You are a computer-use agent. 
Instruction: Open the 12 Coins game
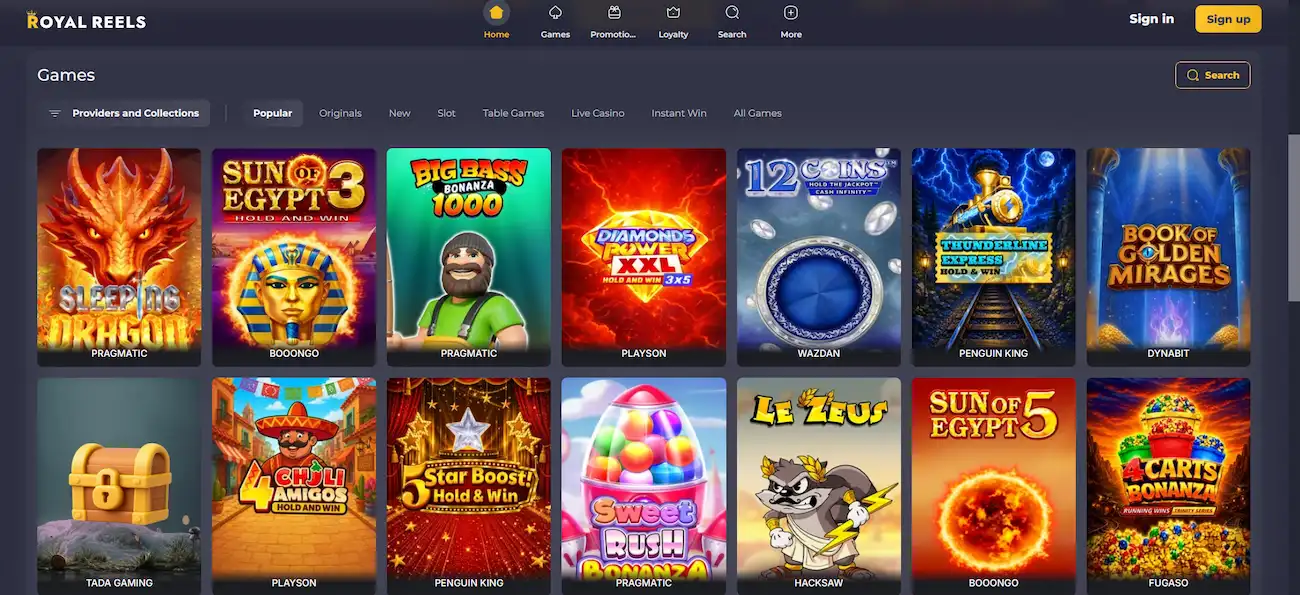pos(819,257)
